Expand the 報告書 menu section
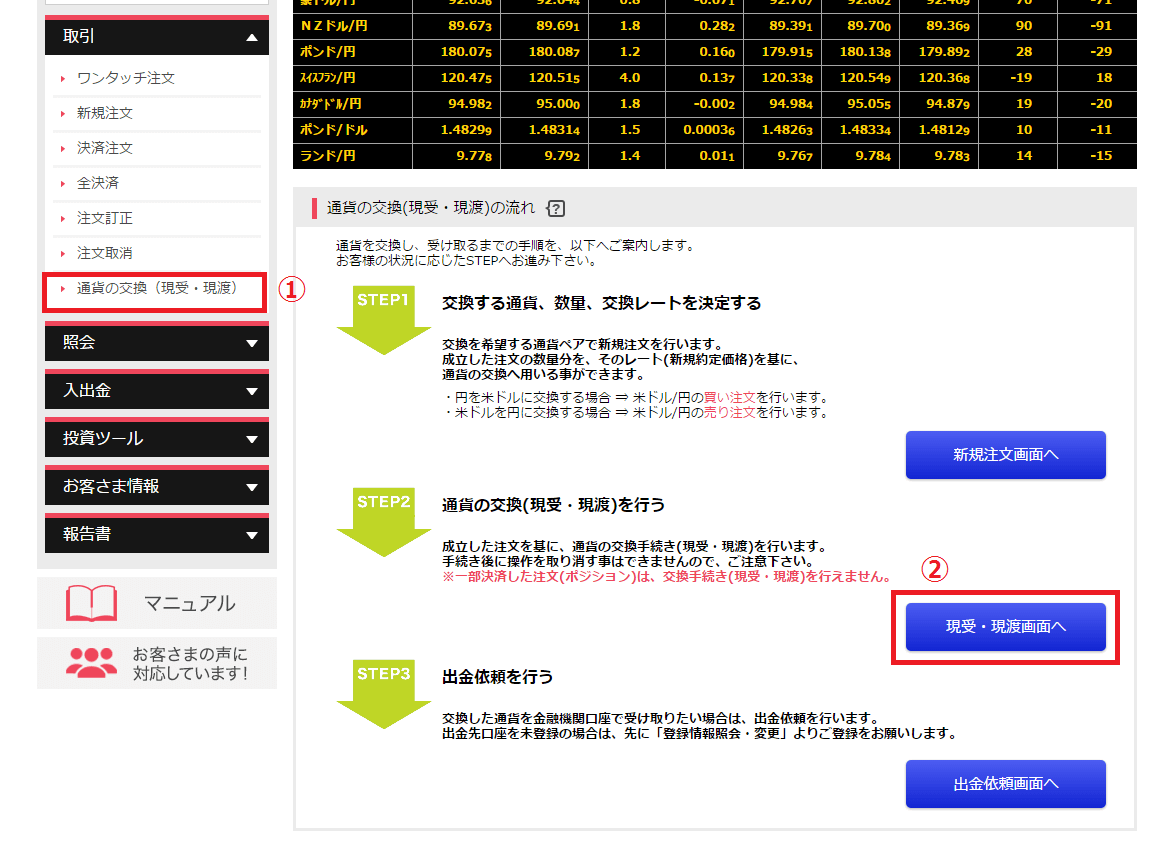Image resolution: width=1155 pixels, height=847 pixels. (156, 535)
